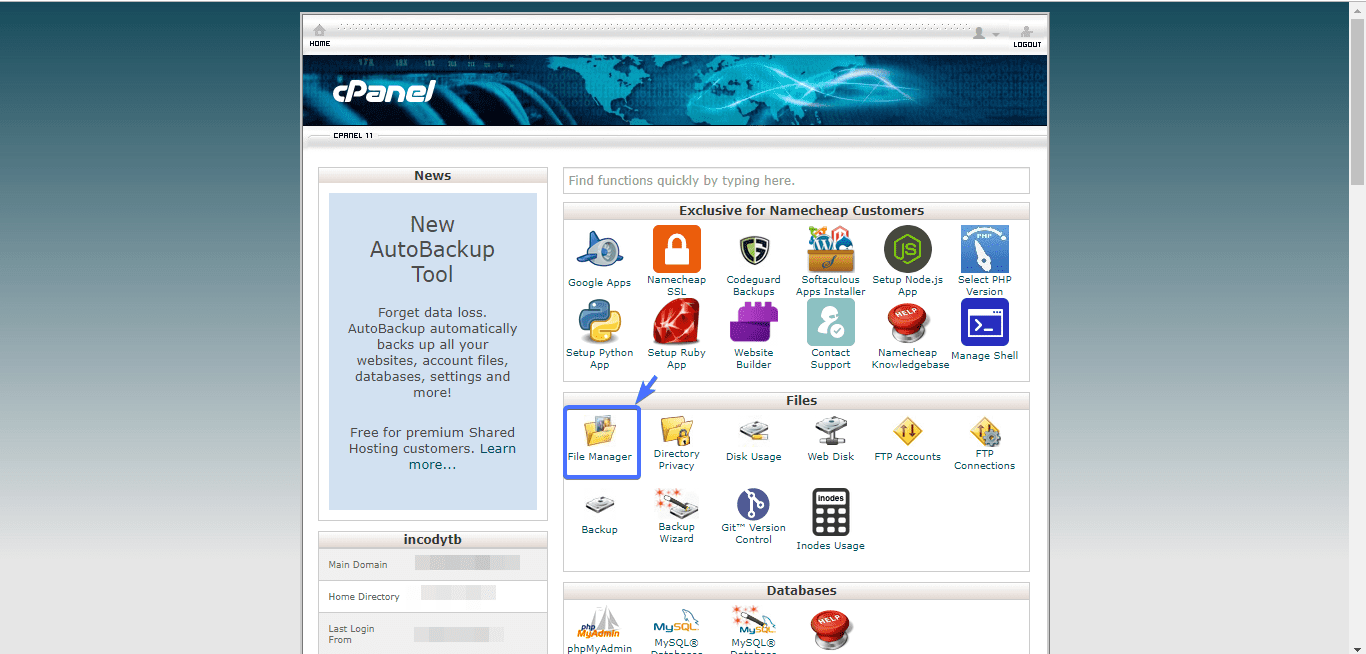Open Namecheap Knowledgebase
Screen dimensions: 1366x654
[x=910, y=322]
